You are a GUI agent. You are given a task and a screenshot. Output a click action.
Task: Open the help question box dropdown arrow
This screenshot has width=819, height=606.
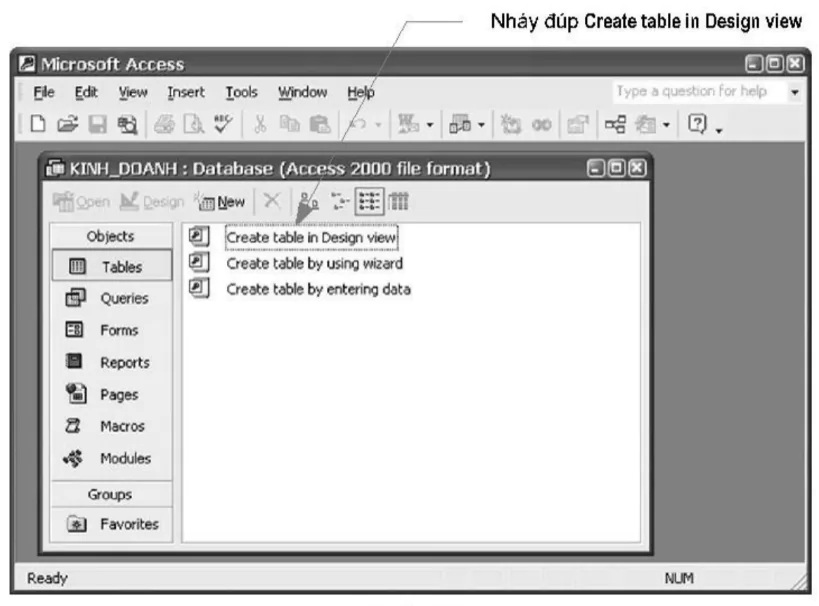[x=794, y=92]
